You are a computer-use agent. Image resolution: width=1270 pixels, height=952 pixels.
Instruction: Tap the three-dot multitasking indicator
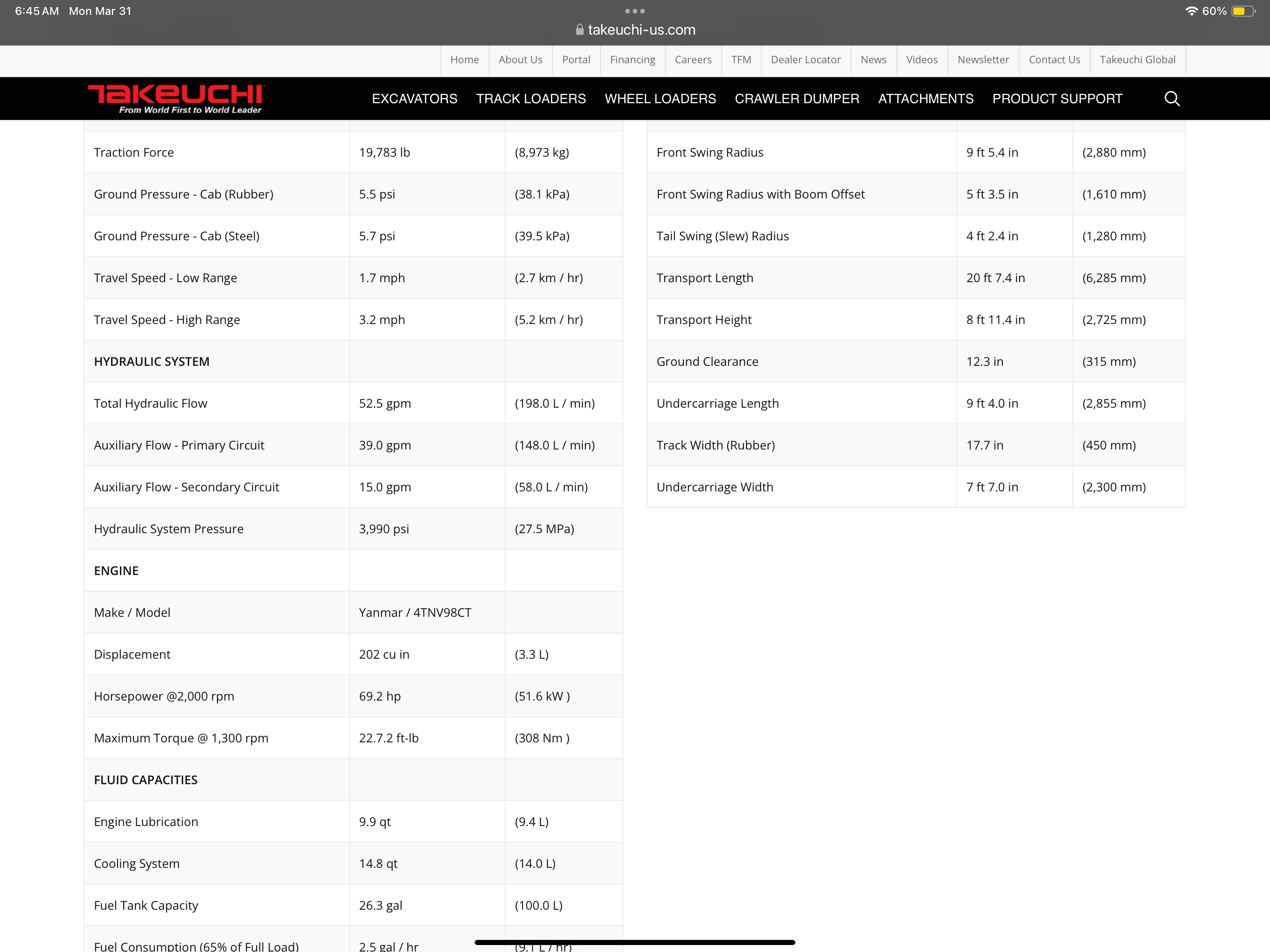click(x=635, y=11)
